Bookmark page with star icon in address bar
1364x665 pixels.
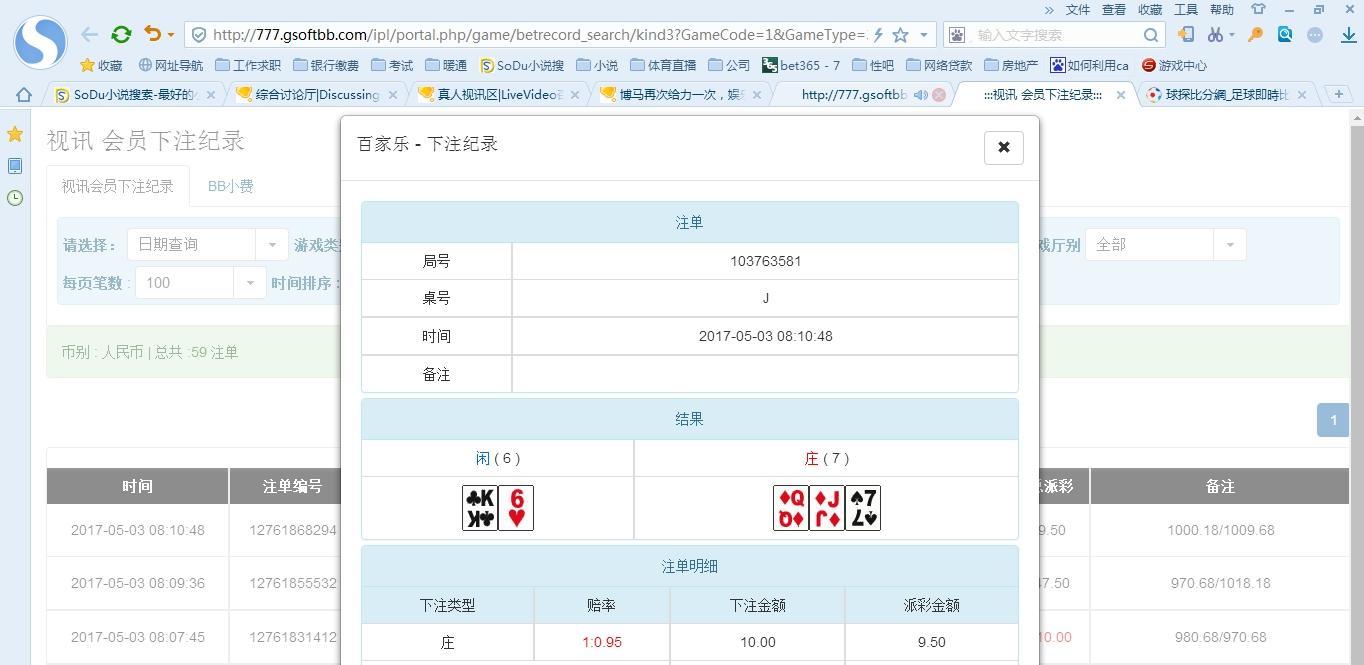(x=900, y=35)
